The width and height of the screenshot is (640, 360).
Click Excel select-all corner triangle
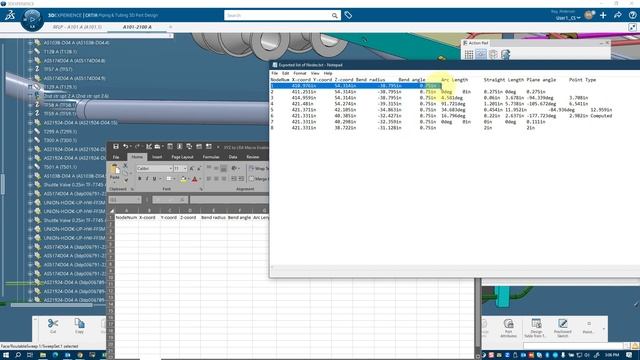coord(111,211)
